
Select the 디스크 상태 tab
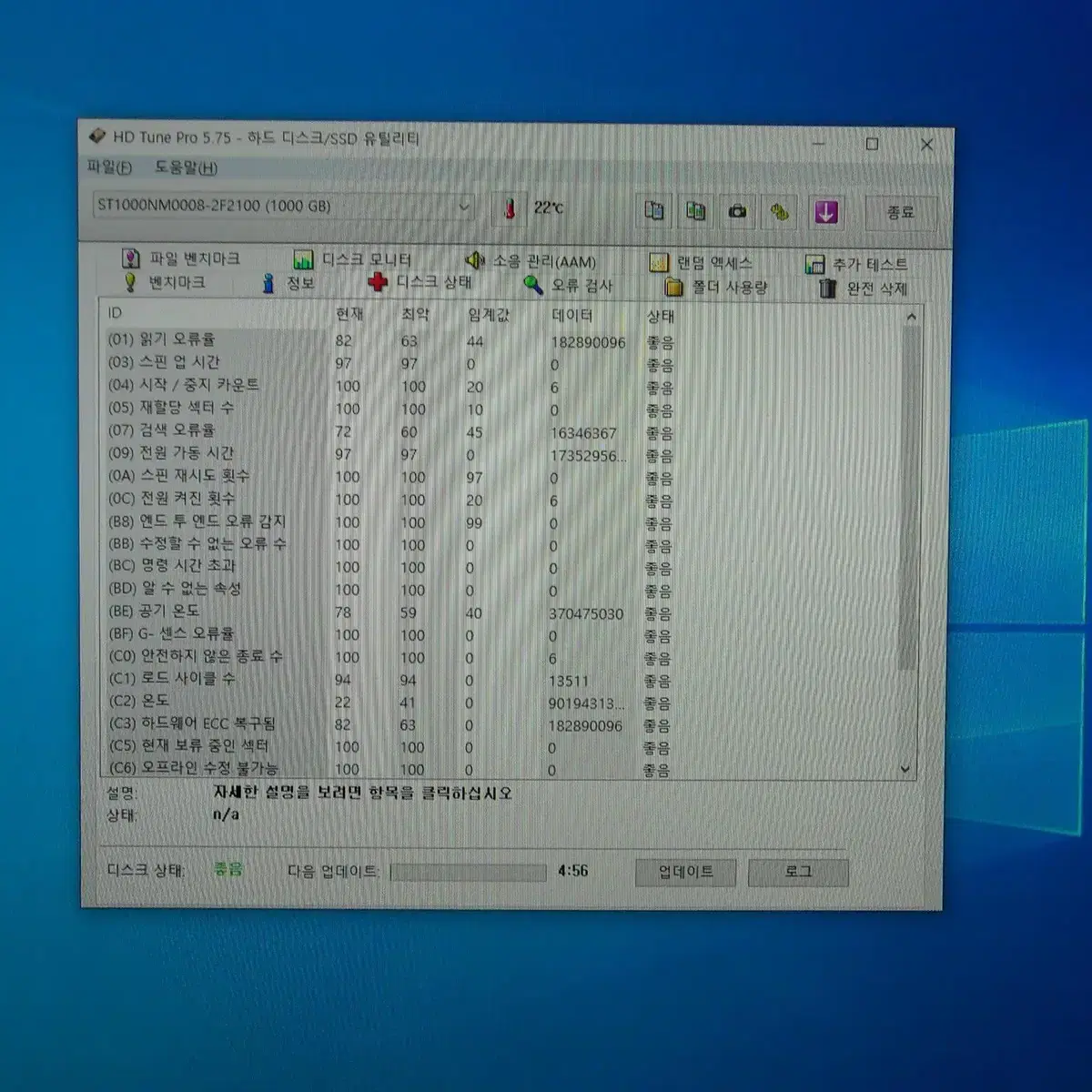click(x=420, y=282)
